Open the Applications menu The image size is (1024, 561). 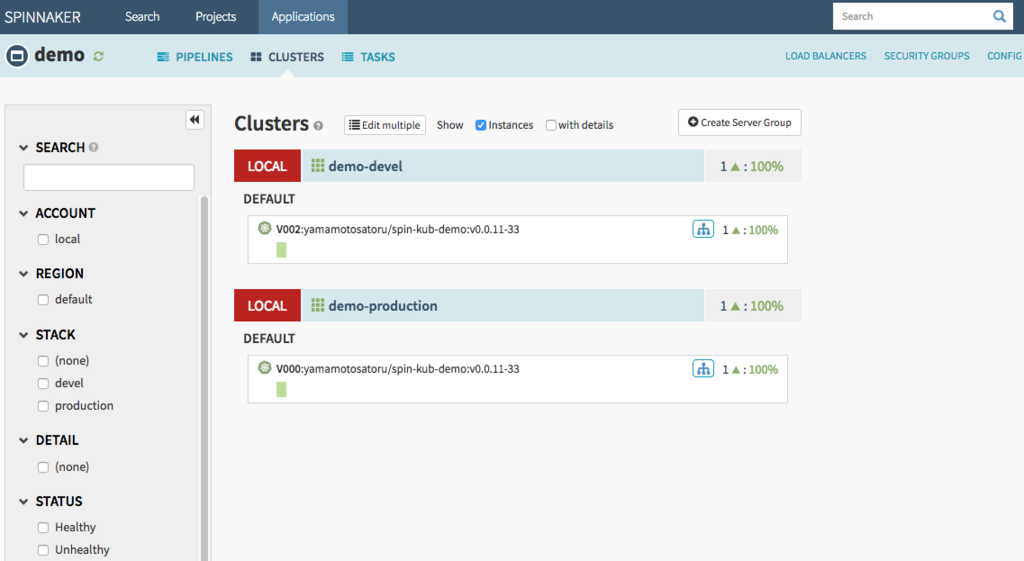(303, 16)
